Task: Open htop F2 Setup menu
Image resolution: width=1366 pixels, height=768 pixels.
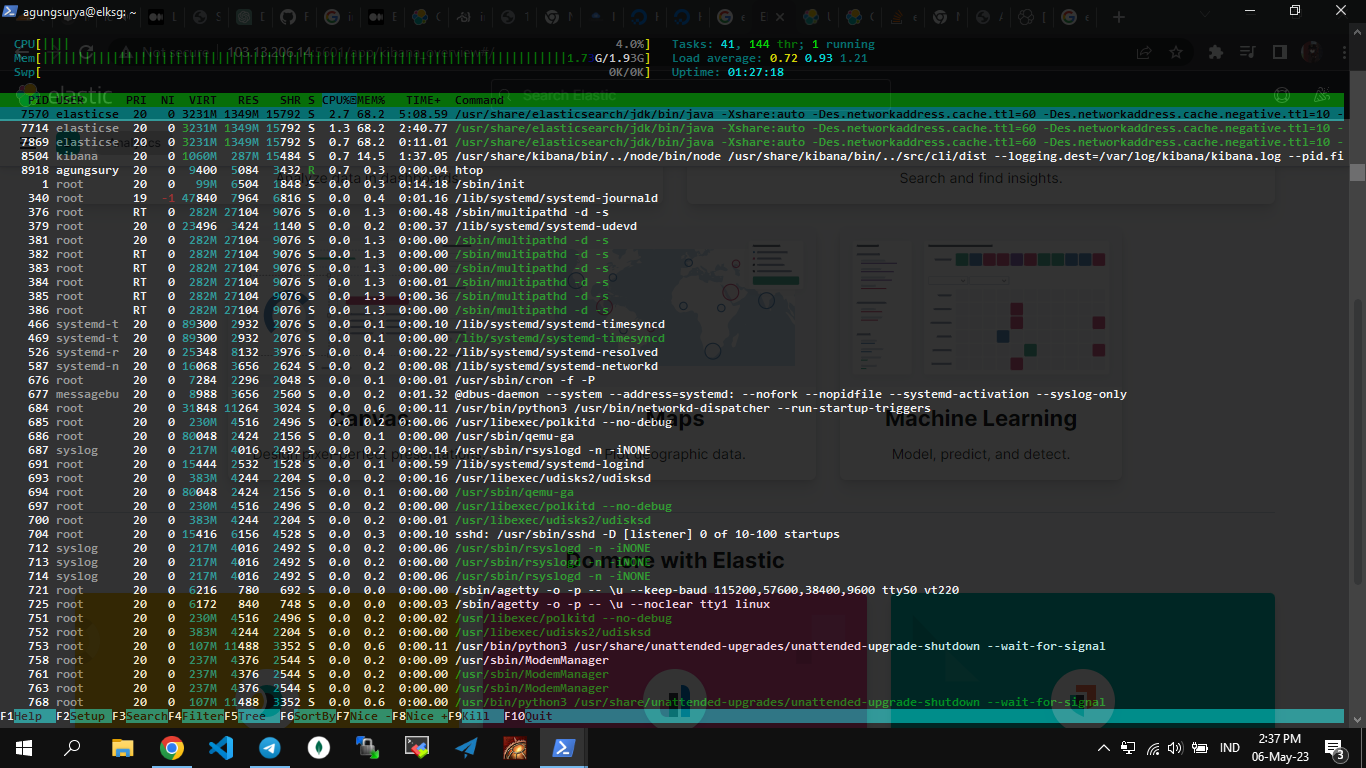Action: click(86, 716)
